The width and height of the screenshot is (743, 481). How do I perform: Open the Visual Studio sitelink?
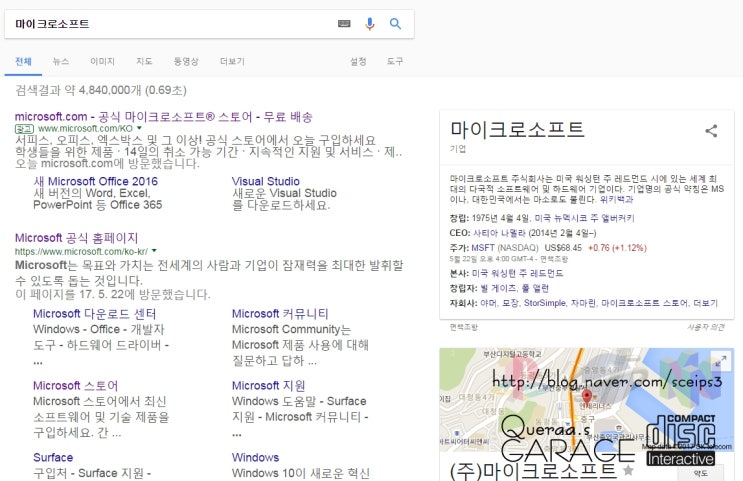[266, 181]
